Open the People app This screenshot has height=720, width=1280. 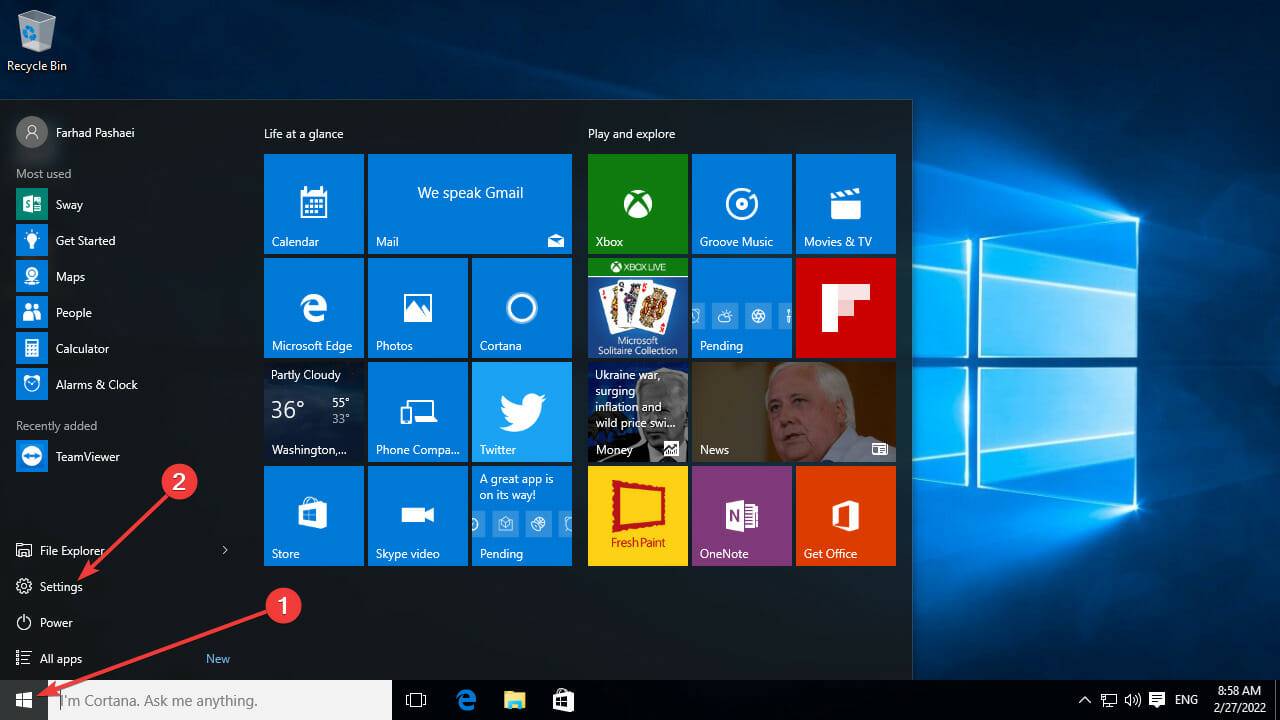[x=73, y=312]
